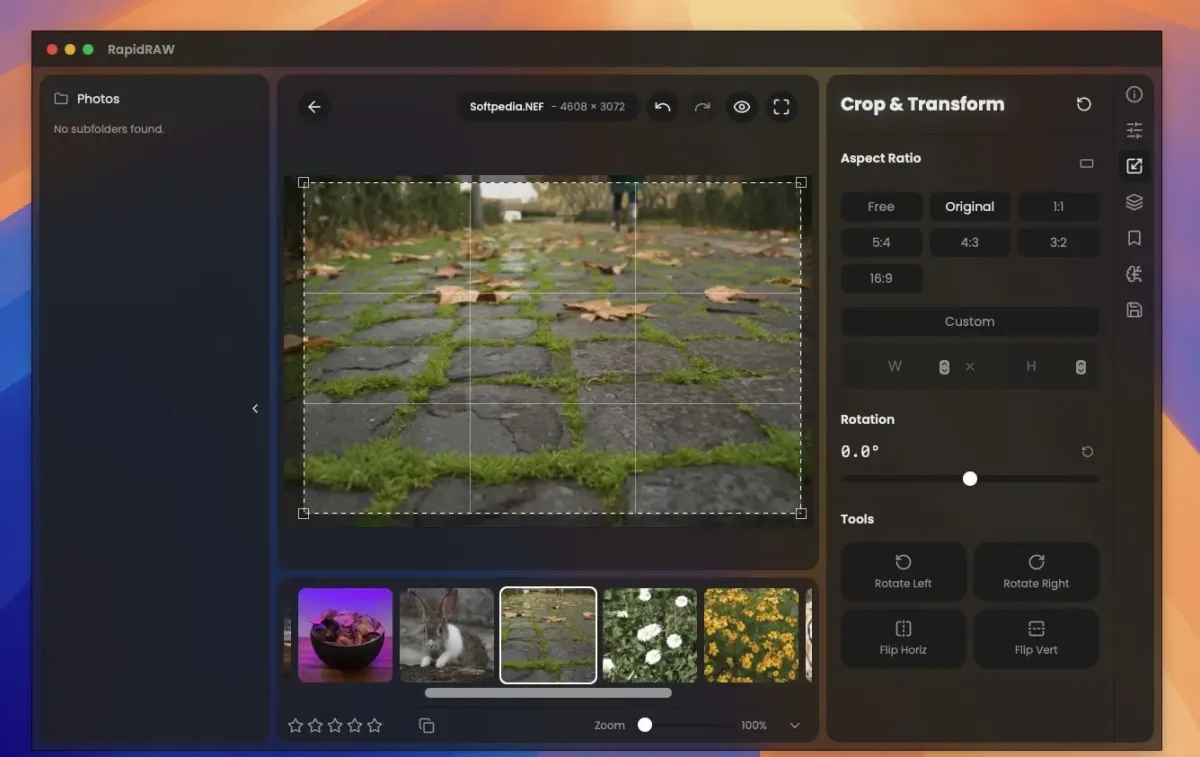Undo the last edit
1200x757 pixels.
pyautogui.click(x=662, y=107)
